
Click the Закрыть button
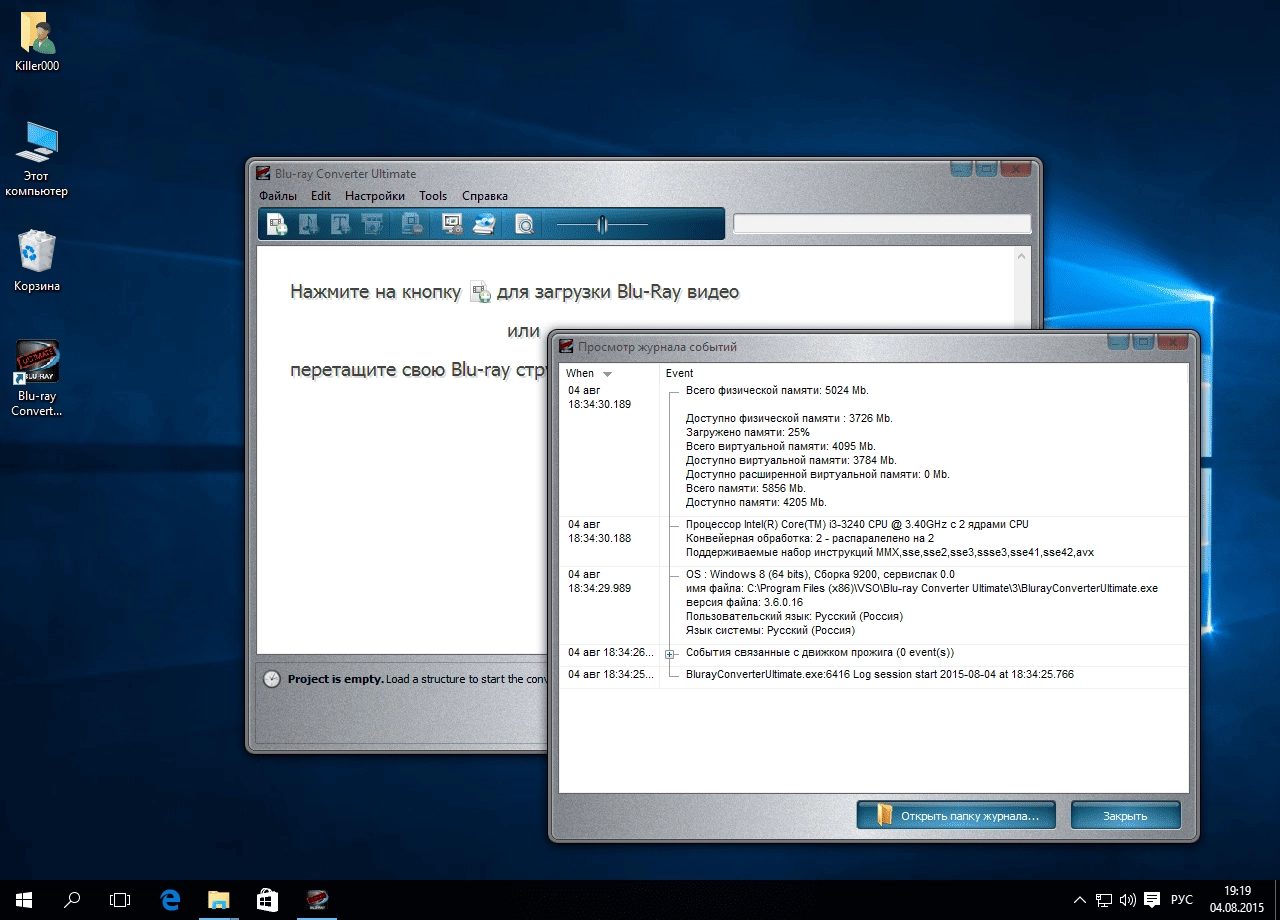pos(1125,815)
